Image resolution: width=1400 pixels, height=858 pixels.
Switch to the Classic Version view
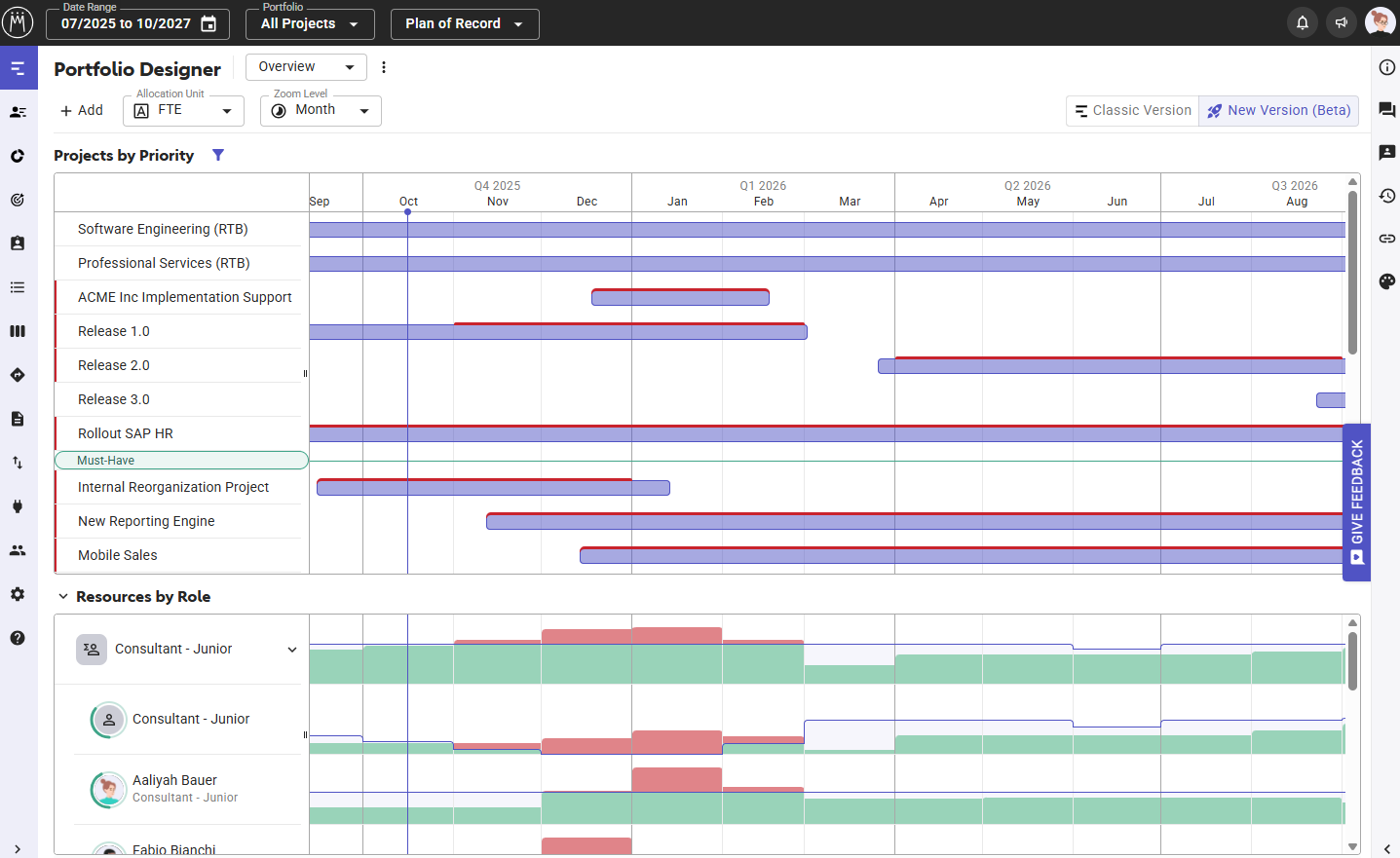click(1131, 110)
